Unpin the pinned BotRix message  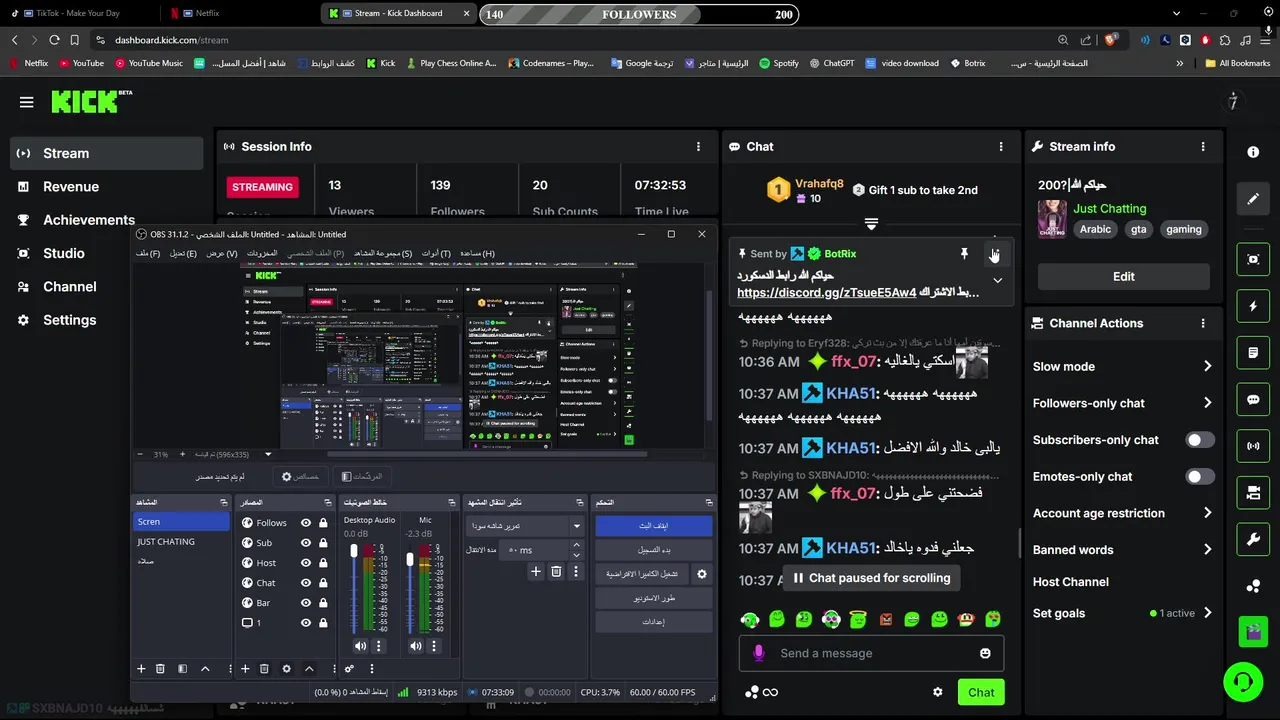coord(964,254)
